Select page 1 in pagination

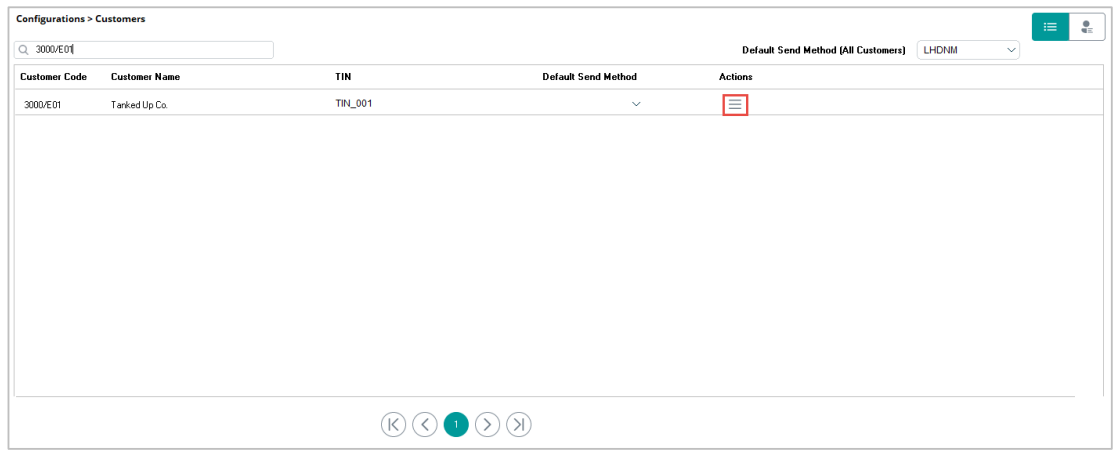click(x=456, y=425)
